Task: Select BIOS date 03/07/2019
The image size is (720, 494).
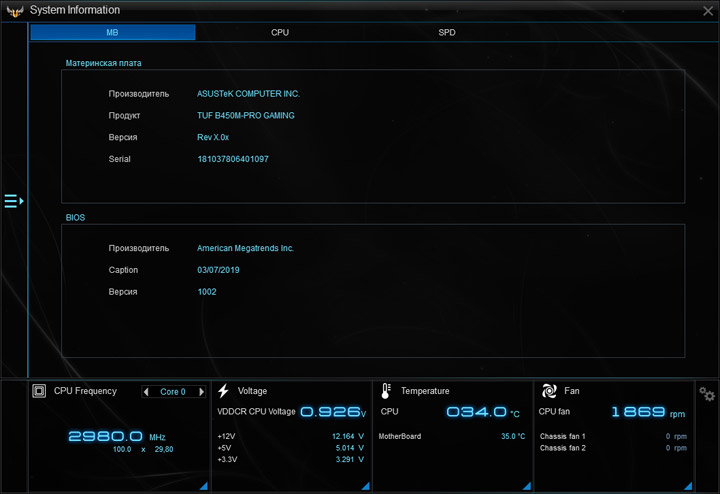Action: click(218, 270)
